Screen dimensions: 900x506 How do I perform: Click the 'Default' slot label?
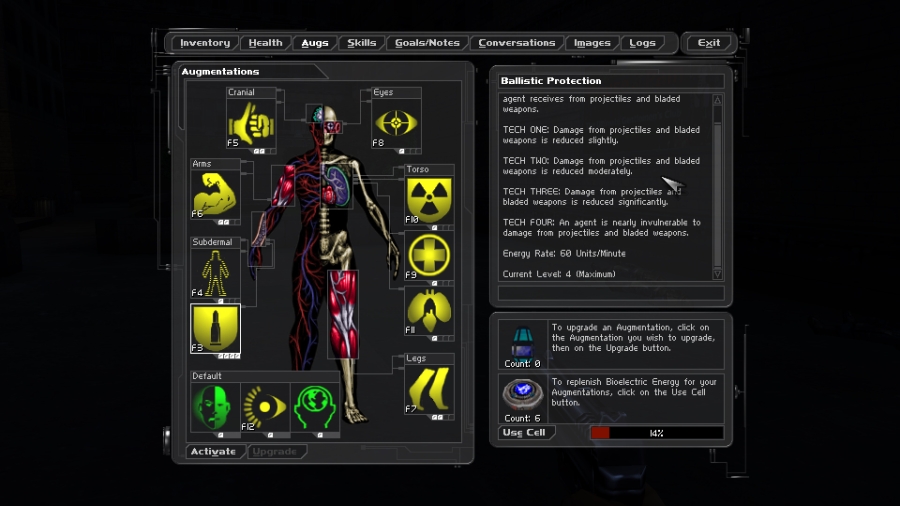coord(207,376)
